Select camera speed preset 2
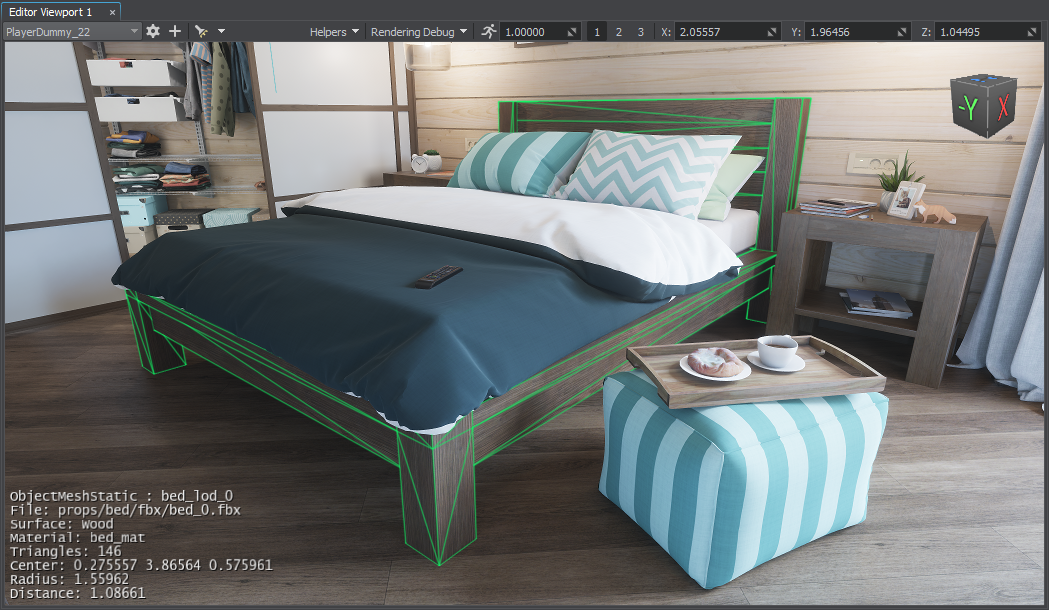 click(x=618, y=32)
